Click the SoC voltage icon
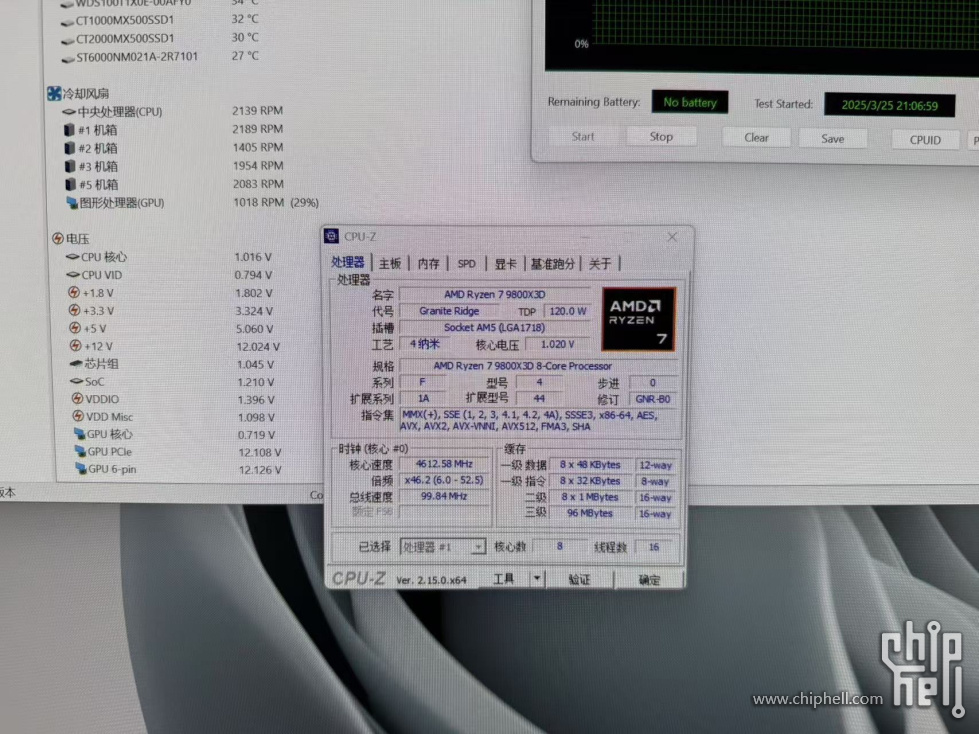 click(x=77, y=381)
